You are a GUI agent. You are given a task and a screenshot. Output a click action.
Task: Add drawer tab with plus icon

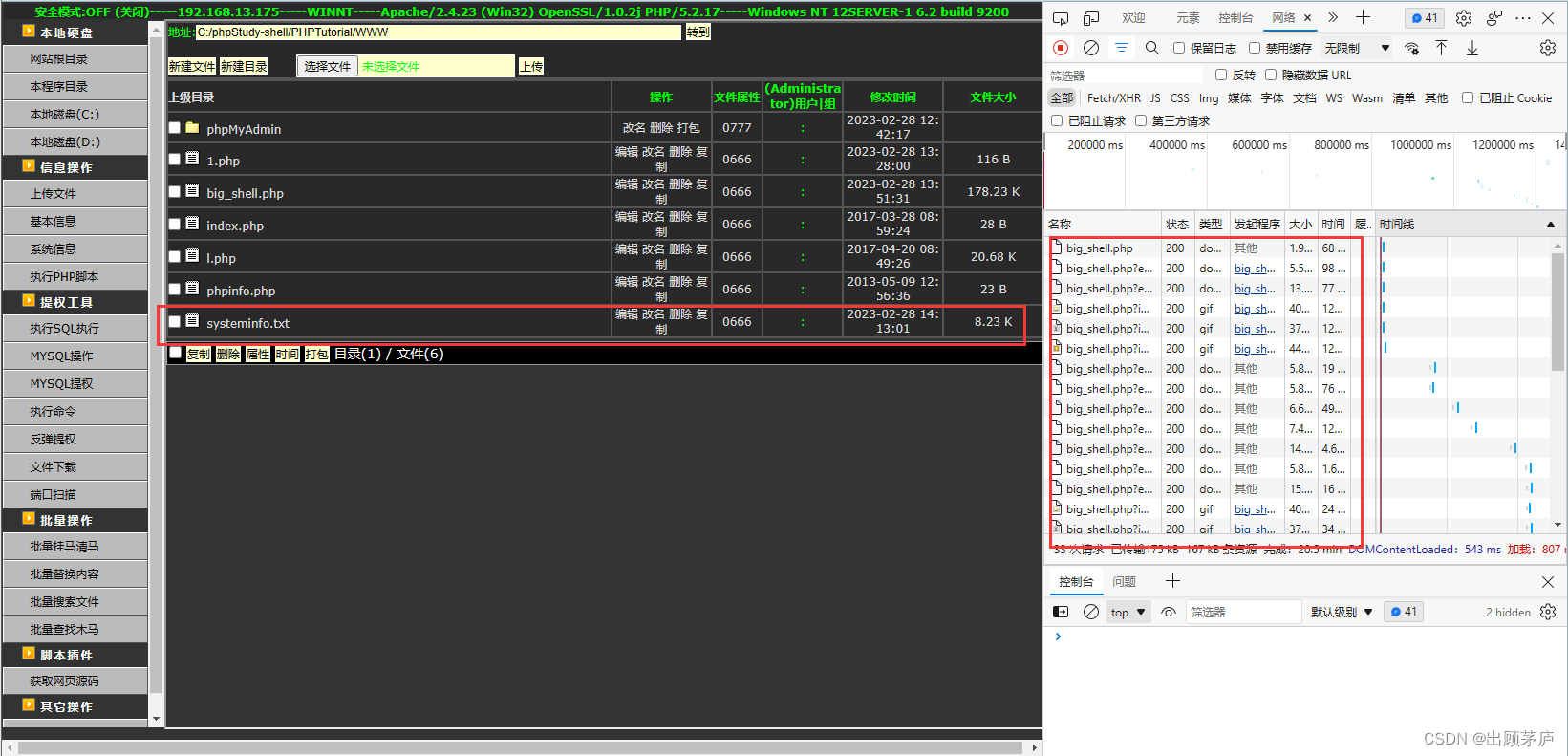[x=1172, y=581]
